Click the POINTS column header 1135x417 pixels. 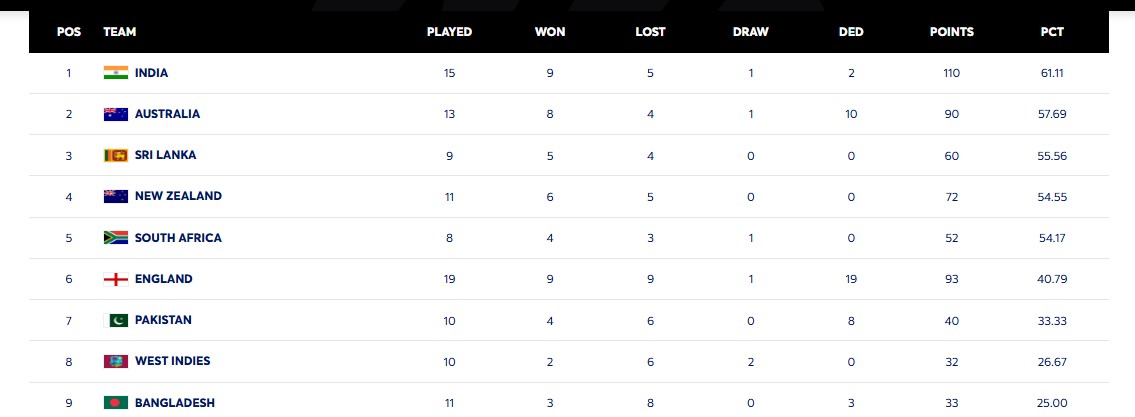[951, 32]
